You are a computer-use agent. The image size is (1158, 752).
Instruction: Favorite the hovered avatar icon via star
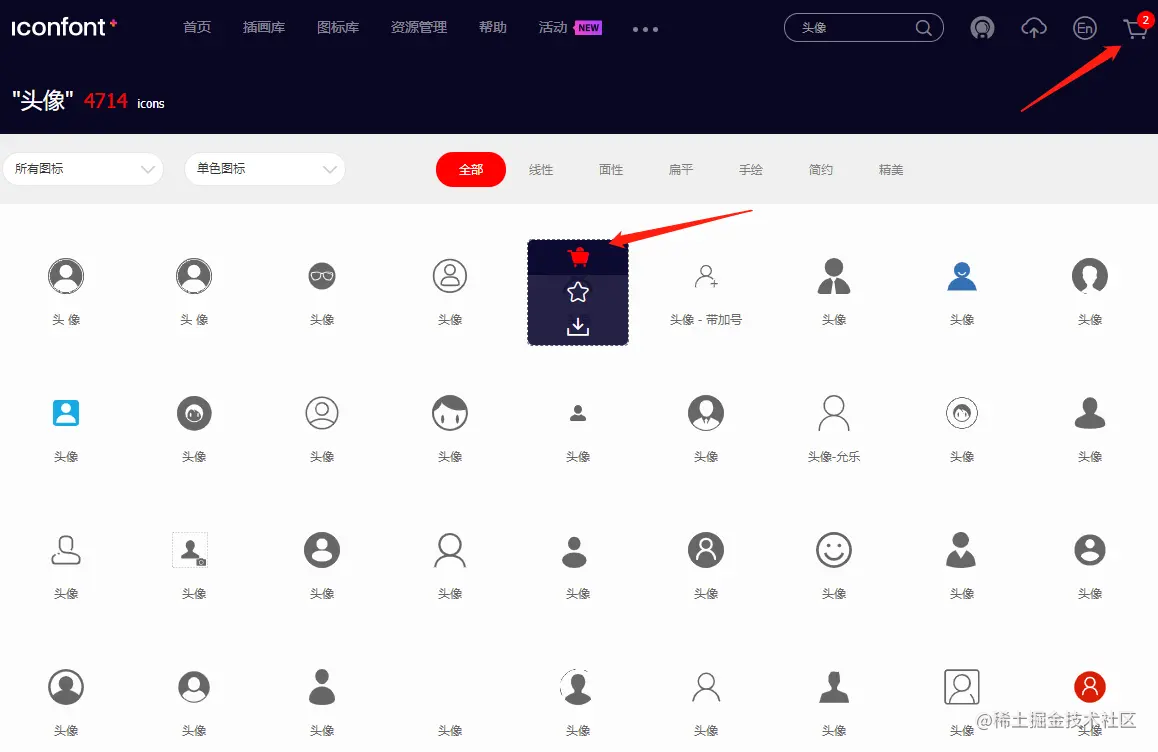[x=578, y=292]
